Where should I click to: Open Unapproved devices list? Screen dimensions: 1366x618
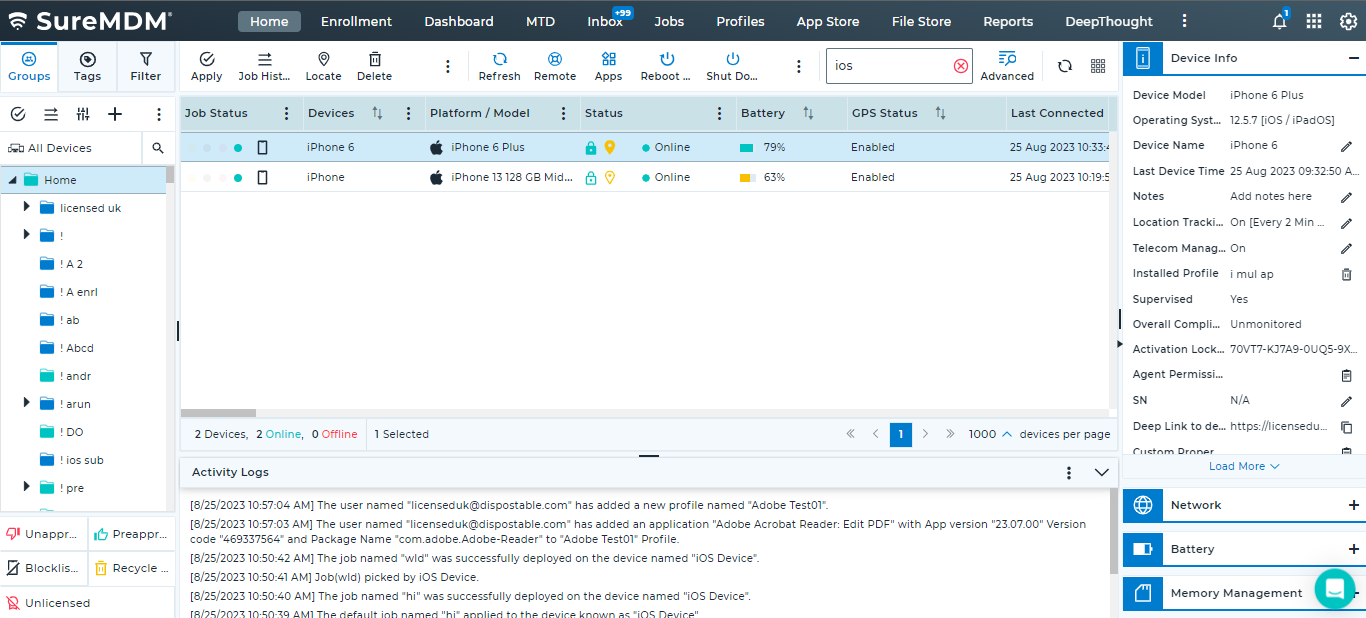tap(44, 534)
